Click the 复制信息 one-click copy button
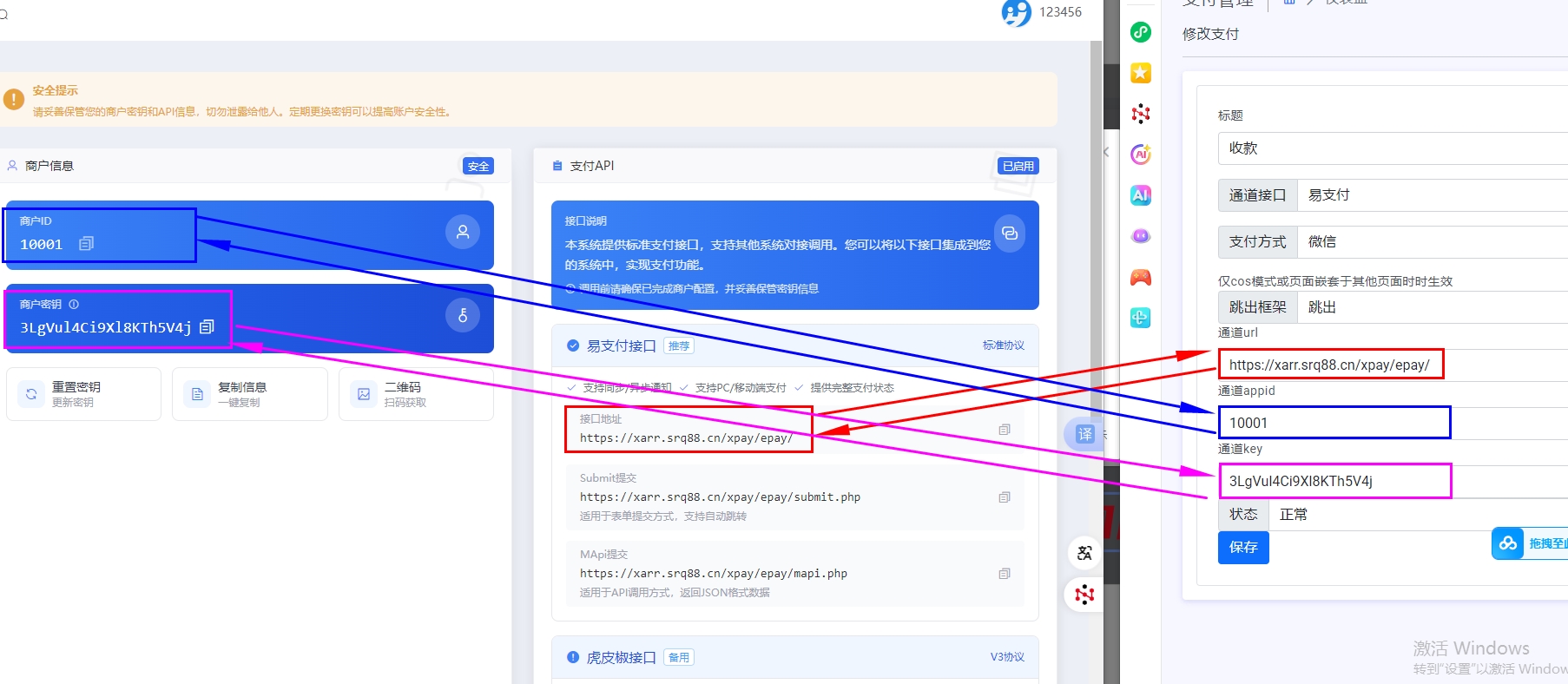The height and width of the screenshot is (684, 1568). click(x=249, y=394)
